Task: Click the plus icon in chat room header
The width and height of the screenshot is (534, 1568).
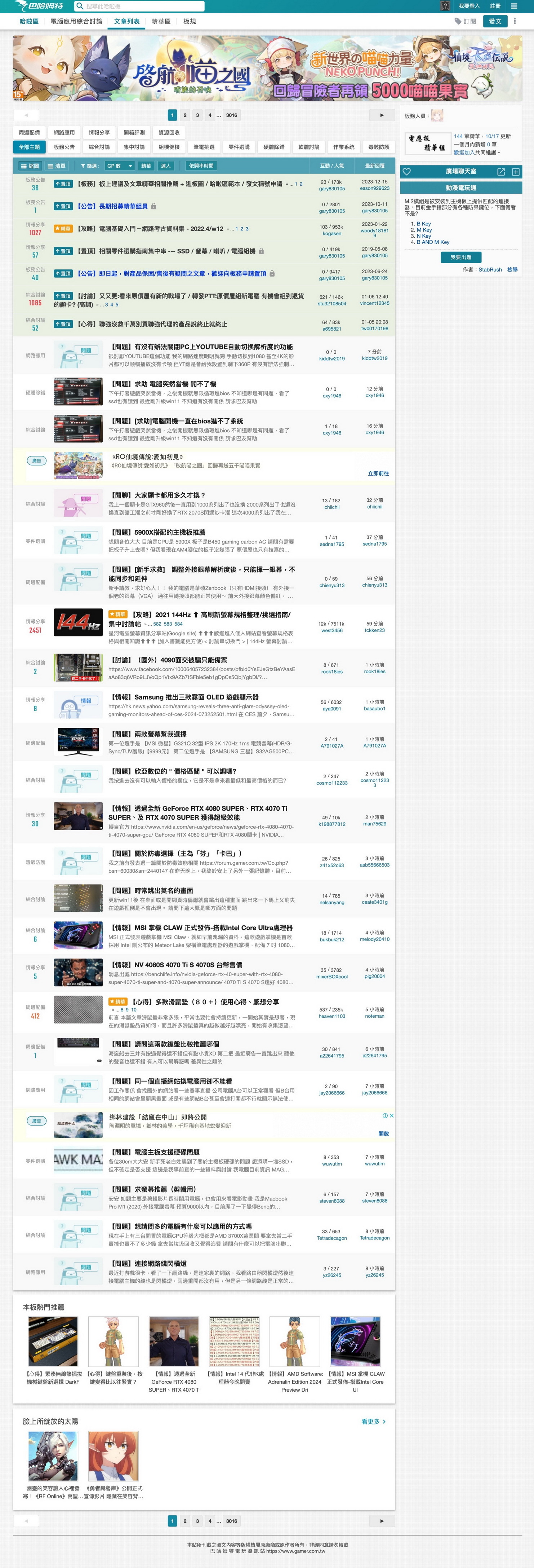Action: [x=516, y=172]
